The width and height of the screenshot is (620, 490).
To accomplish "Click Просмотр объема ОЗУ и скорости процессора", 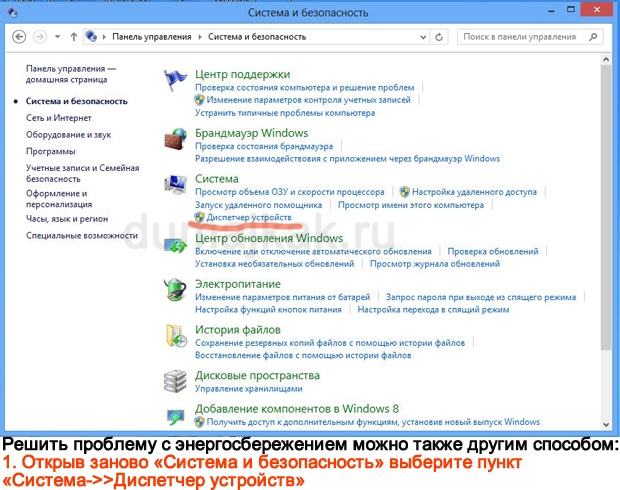I will tap(290, 192).
